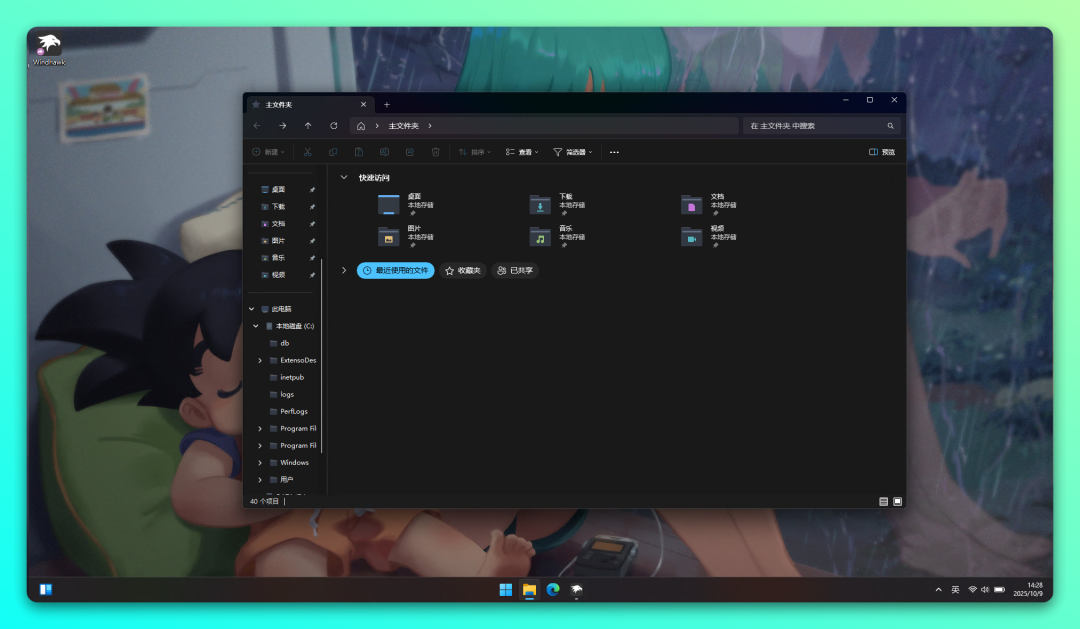The width and height of the screenshot is (1080, 629).
Task: Click the new tab plus button
Action: point(387,105)
